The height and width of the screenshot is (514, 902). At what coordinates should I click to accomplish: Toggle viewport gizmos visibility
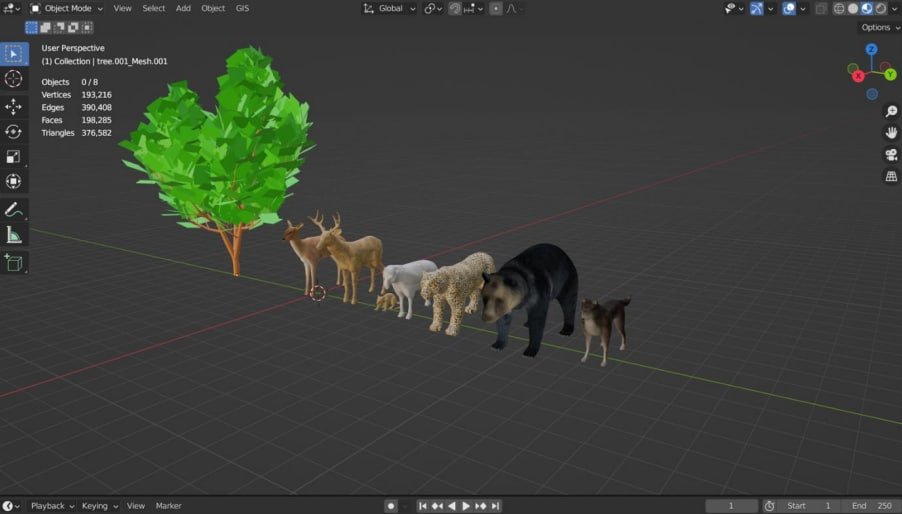pyautogui.click(x=756, y=9)
